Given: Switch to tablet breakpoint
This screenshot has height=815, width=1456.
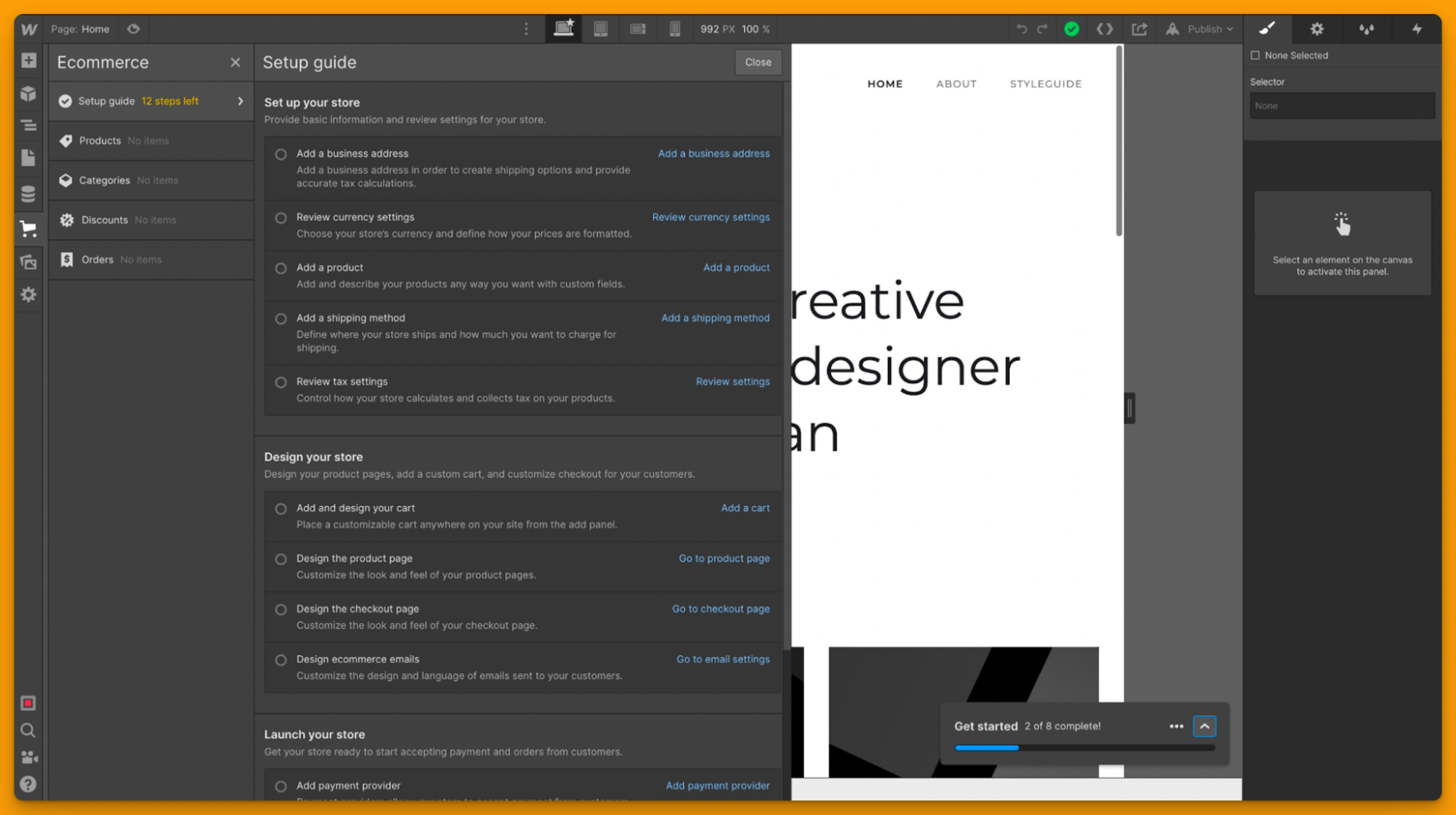Looking at the screenshot, I should 601,28.
